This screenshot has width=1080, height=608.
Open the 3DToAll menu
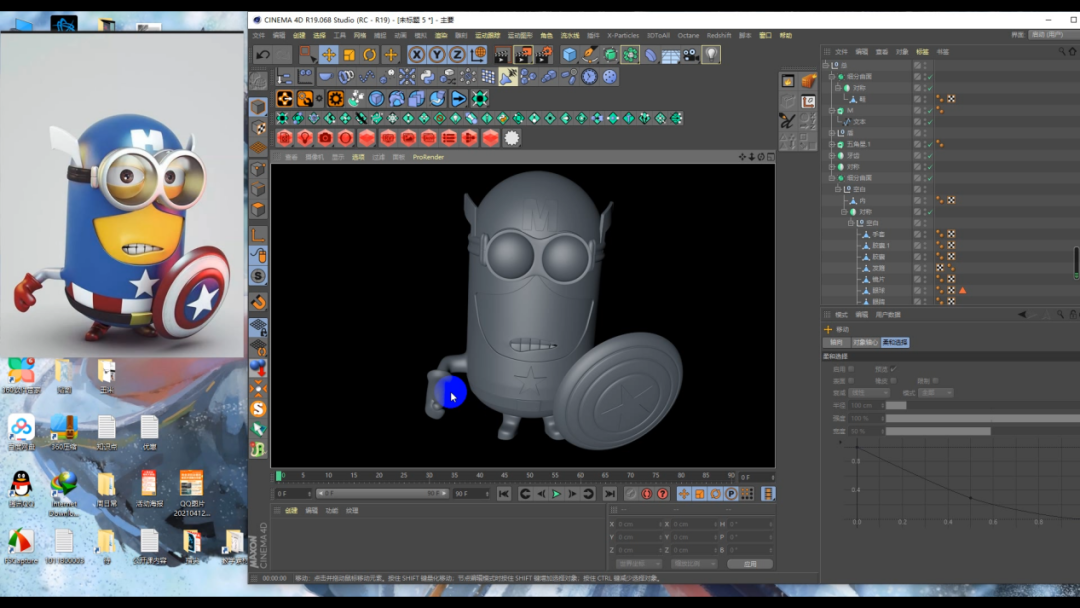tap(658, 35)
